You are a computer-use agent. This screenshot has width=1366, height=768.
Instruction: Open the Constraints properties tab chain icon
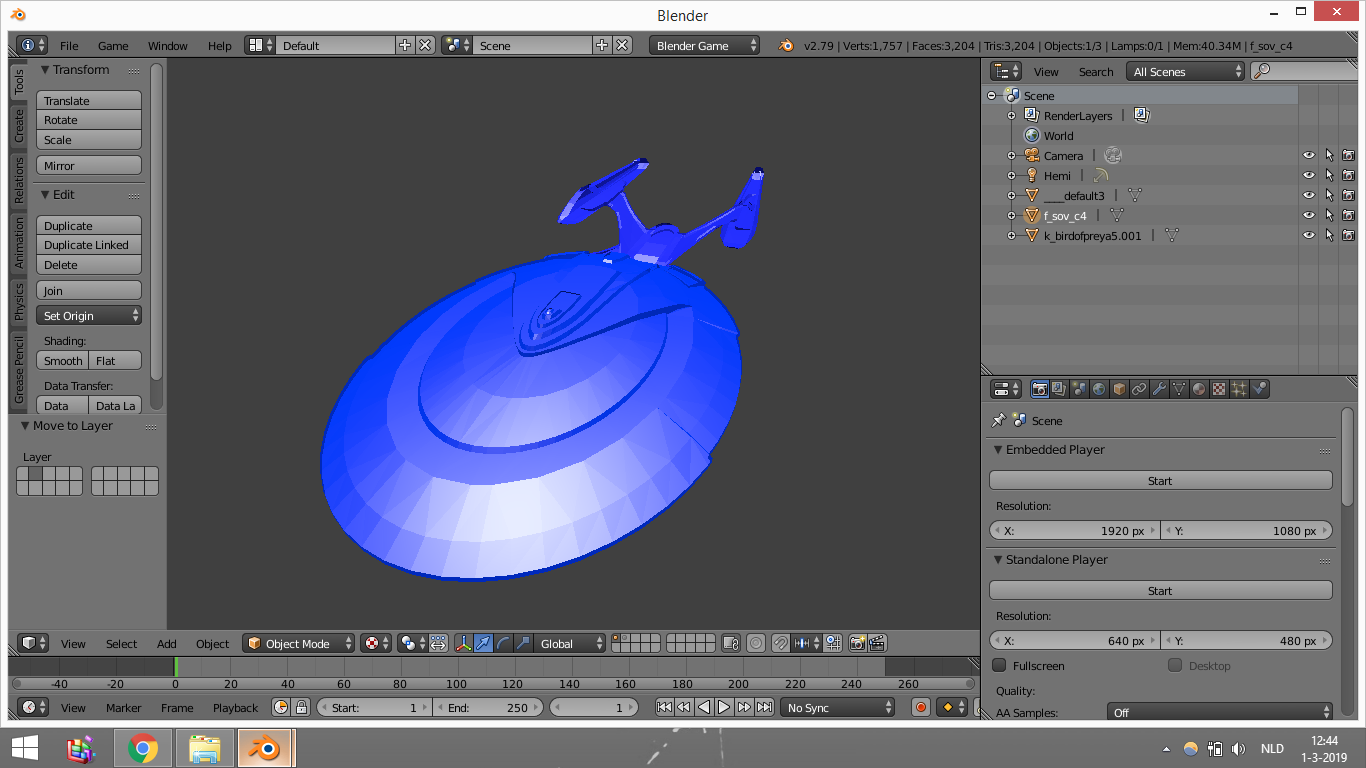[1139, 389]
